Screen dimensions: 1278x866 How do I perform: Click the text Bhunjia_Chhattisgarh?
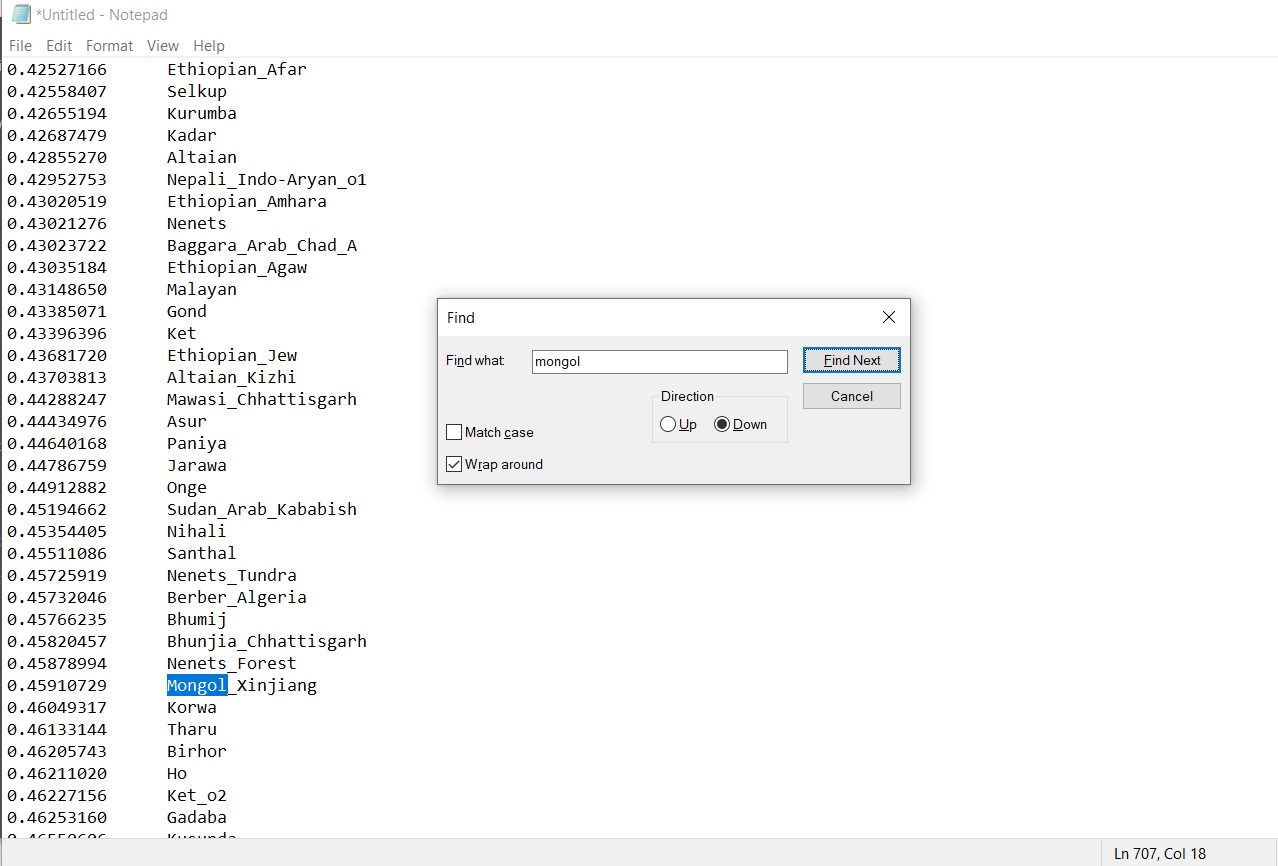pyautogui.click(x=267, y=642)
